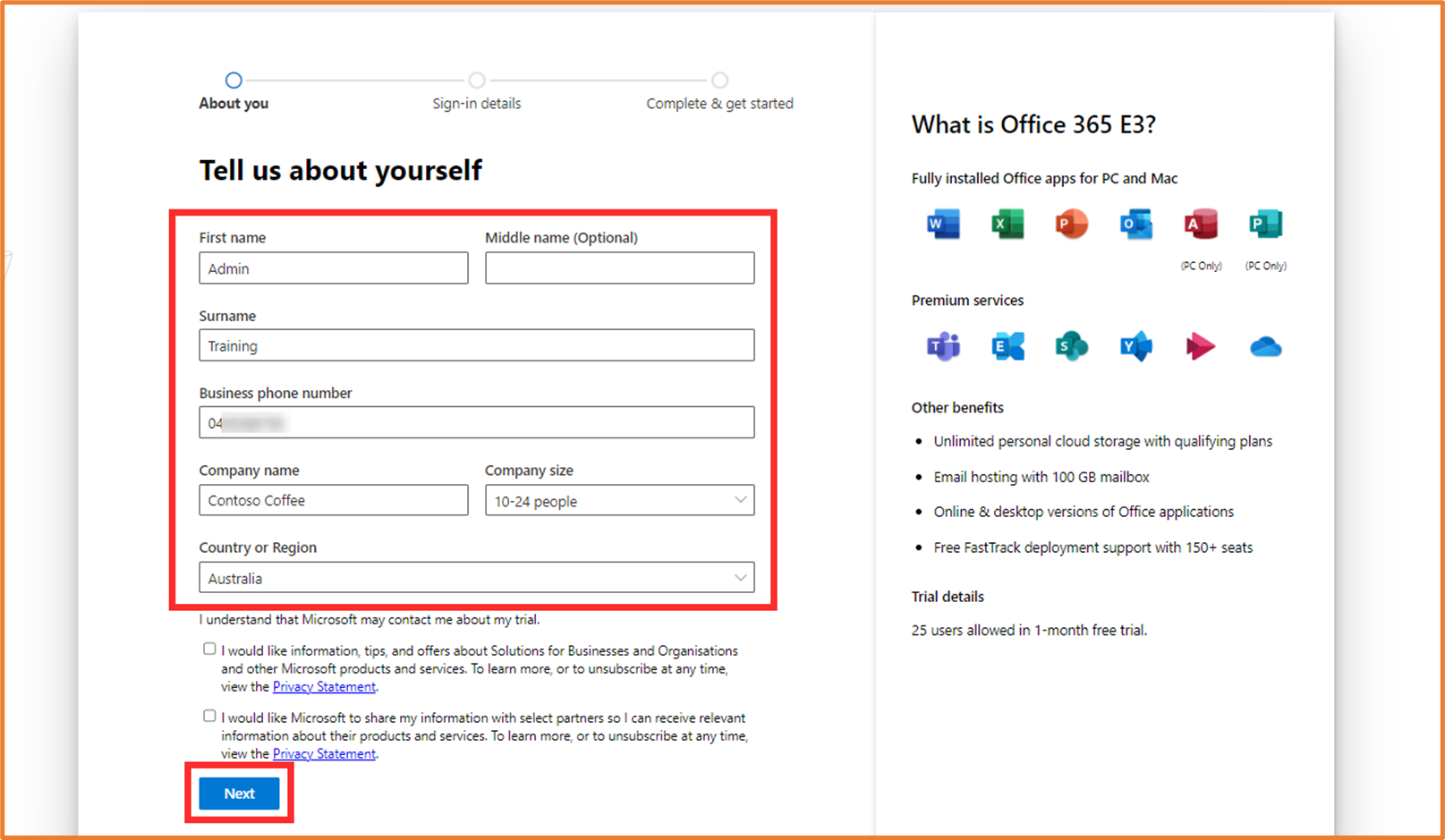Click the Microsoft Teams icon
This screenshot has width=1445, height=840.
point(942,347)
